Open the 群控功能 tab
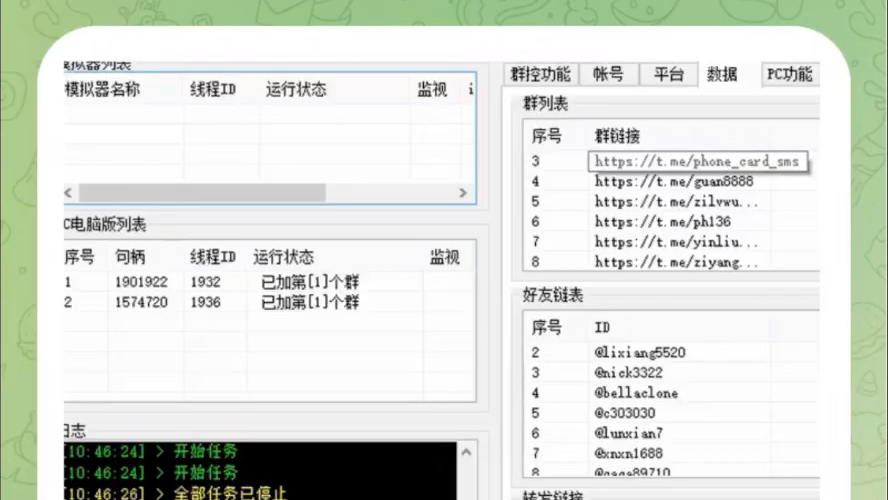The image size is (888, 500). (x=540, y=74)
